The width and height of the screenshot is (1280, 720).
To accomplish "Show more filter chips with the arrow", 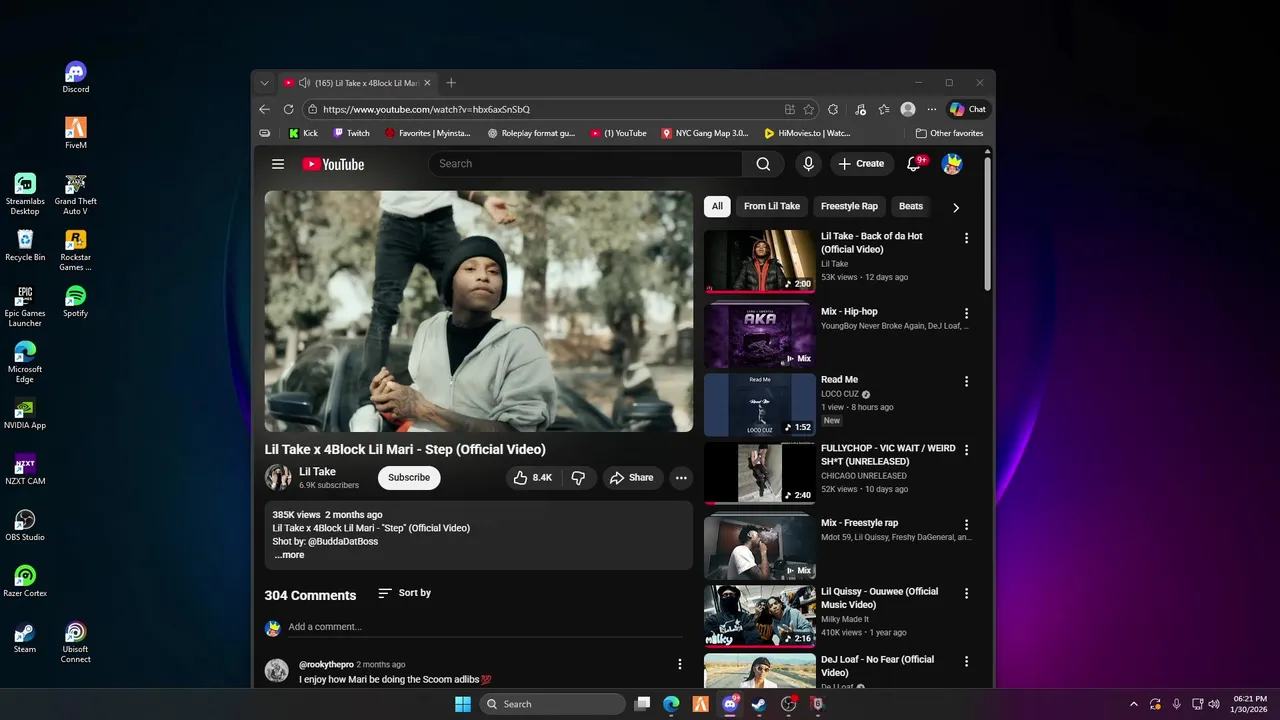I will pos(955,207).
